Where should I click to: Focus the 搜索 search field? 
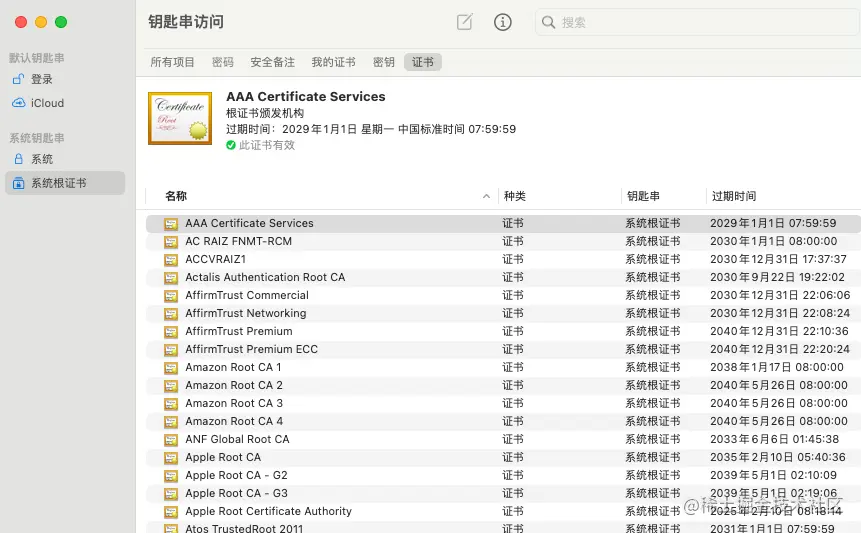point(697,22)
